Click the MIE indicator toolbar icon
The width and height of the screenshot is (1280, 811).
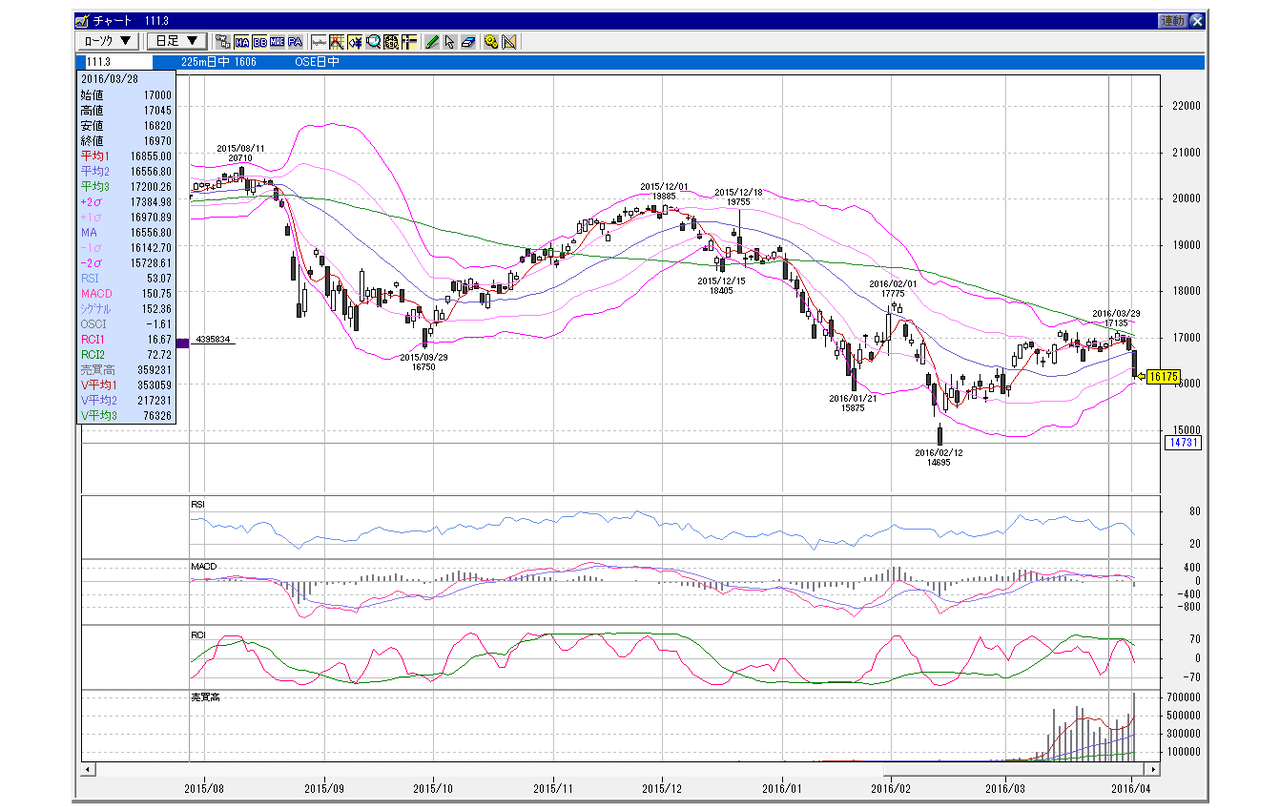click(x=277, y=42)
